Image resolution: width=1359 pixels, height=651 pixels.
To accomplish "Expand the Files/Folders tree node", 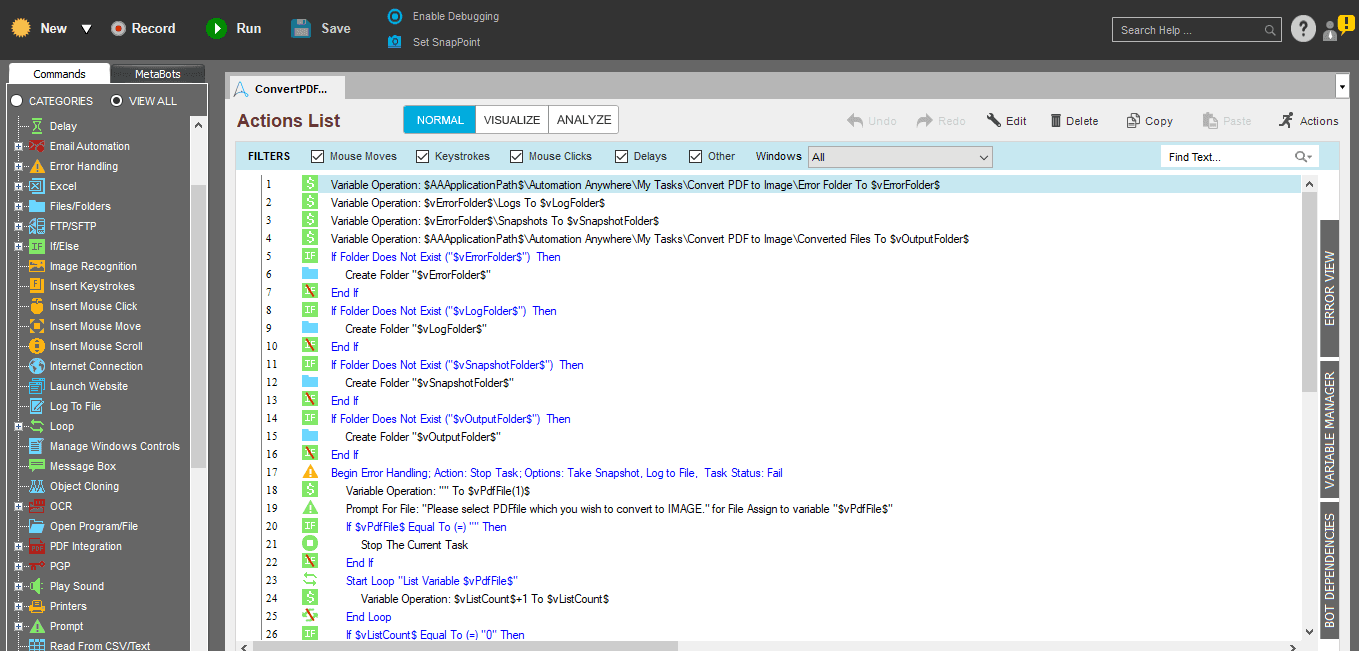I will coord(18,206).
